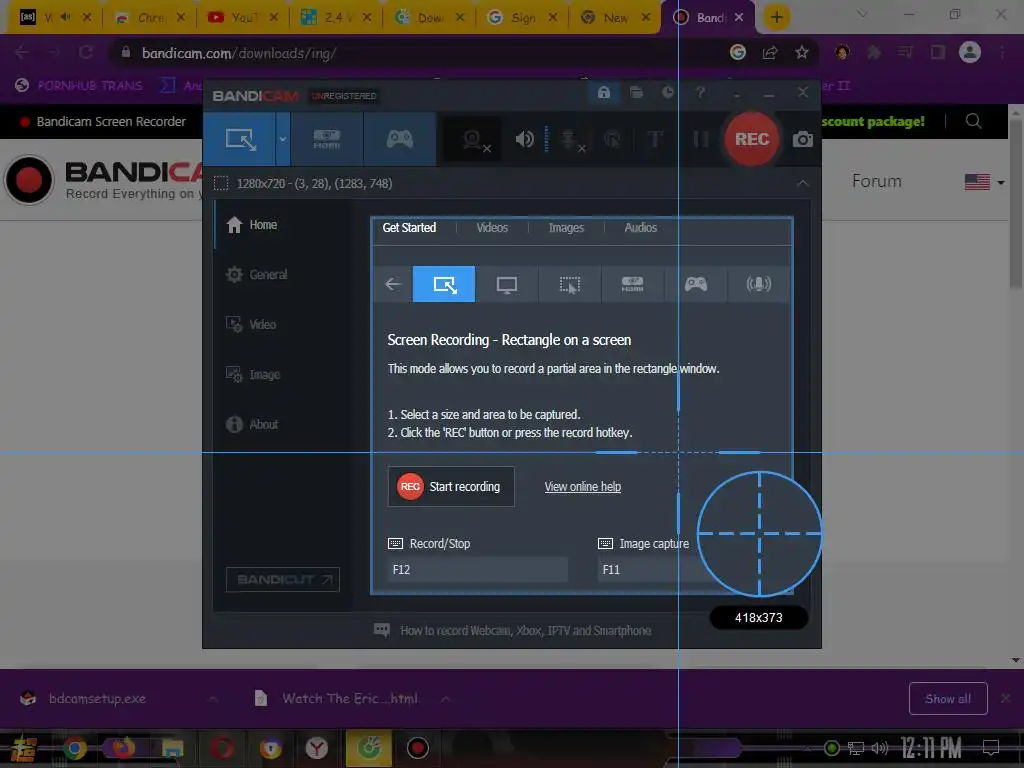Image resolution: width=1024 pixels, height=768 pixels.
Task: Click the BANDICUT button
Action: pos(283,579)
